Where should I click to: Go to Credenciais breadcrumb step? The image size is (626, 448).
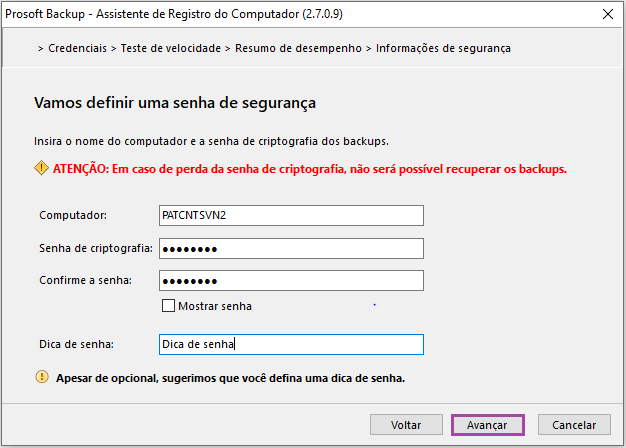click(x=77, y=48)
